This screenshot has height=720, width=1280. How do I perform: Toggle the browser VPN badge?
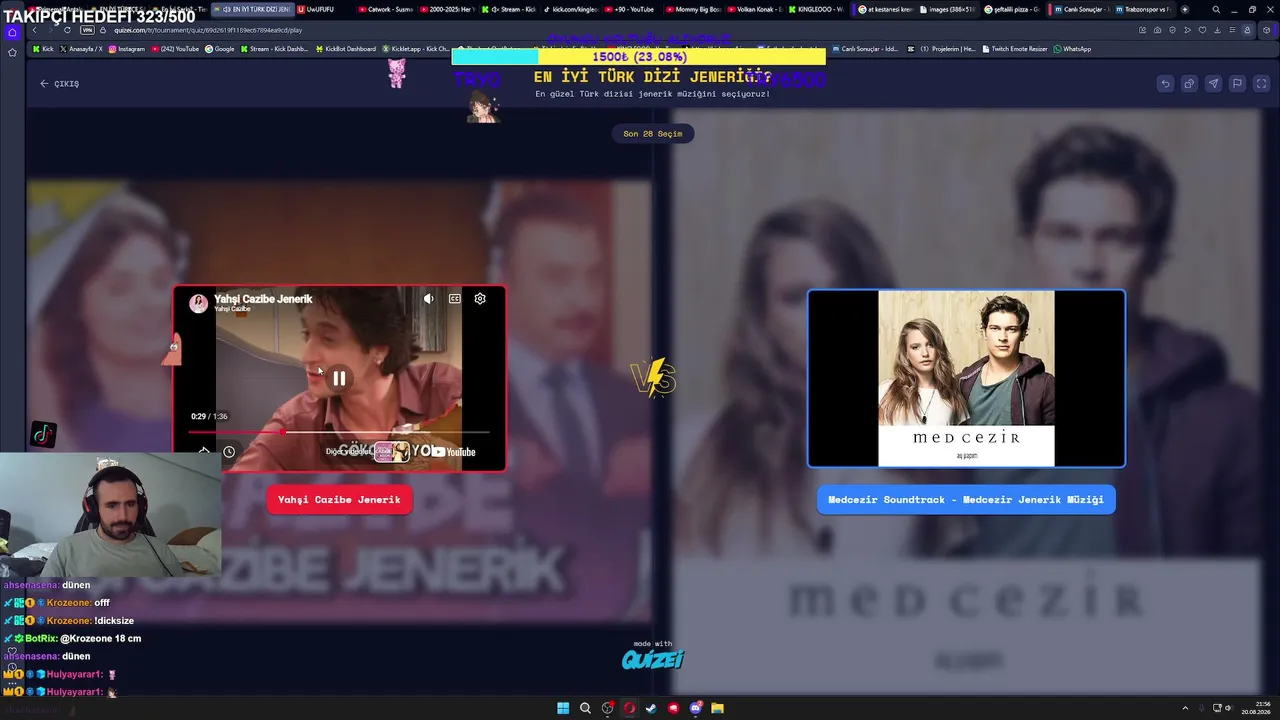click(x=87, y=30)
